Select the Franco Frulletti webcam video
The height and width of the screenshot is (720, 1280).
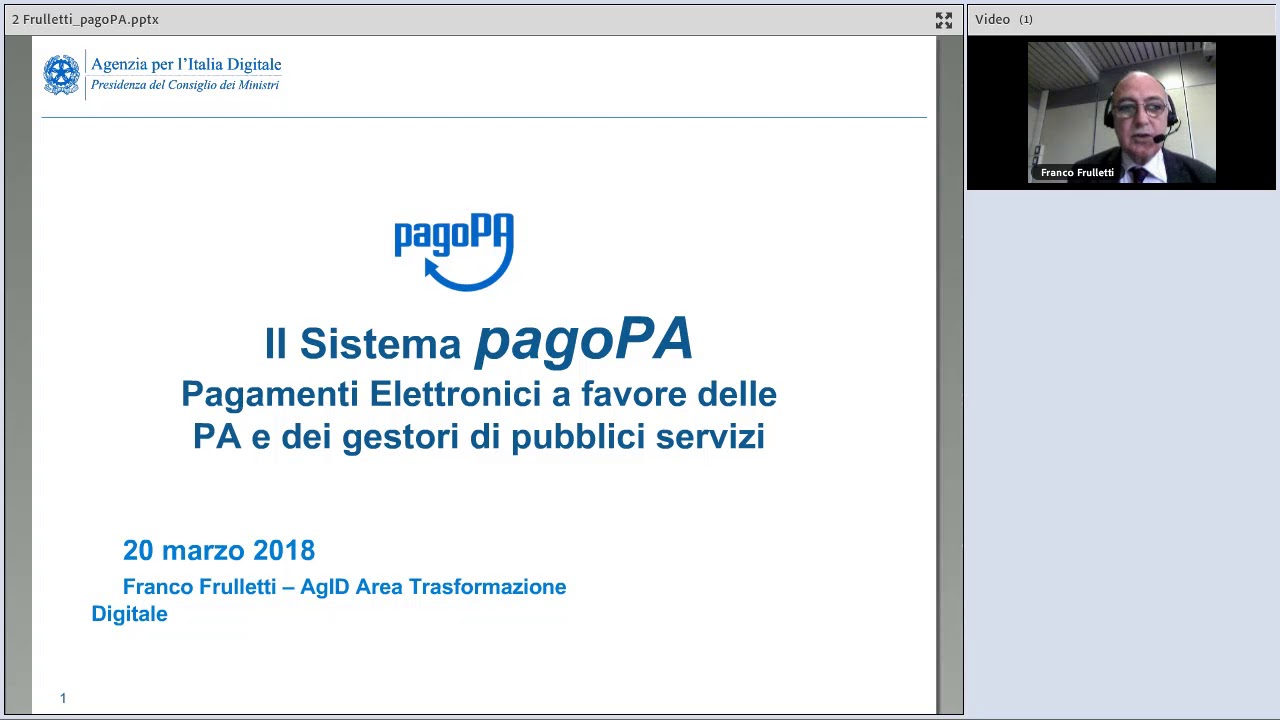pyautogui.click(x=1121, y=112)
